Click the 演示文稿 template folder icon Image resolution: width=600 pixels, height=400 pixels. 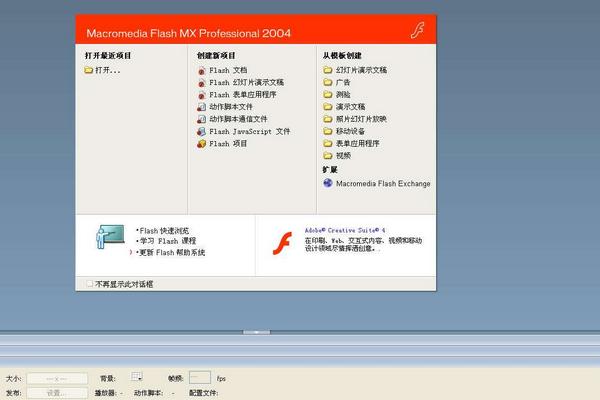click(328, 107)
